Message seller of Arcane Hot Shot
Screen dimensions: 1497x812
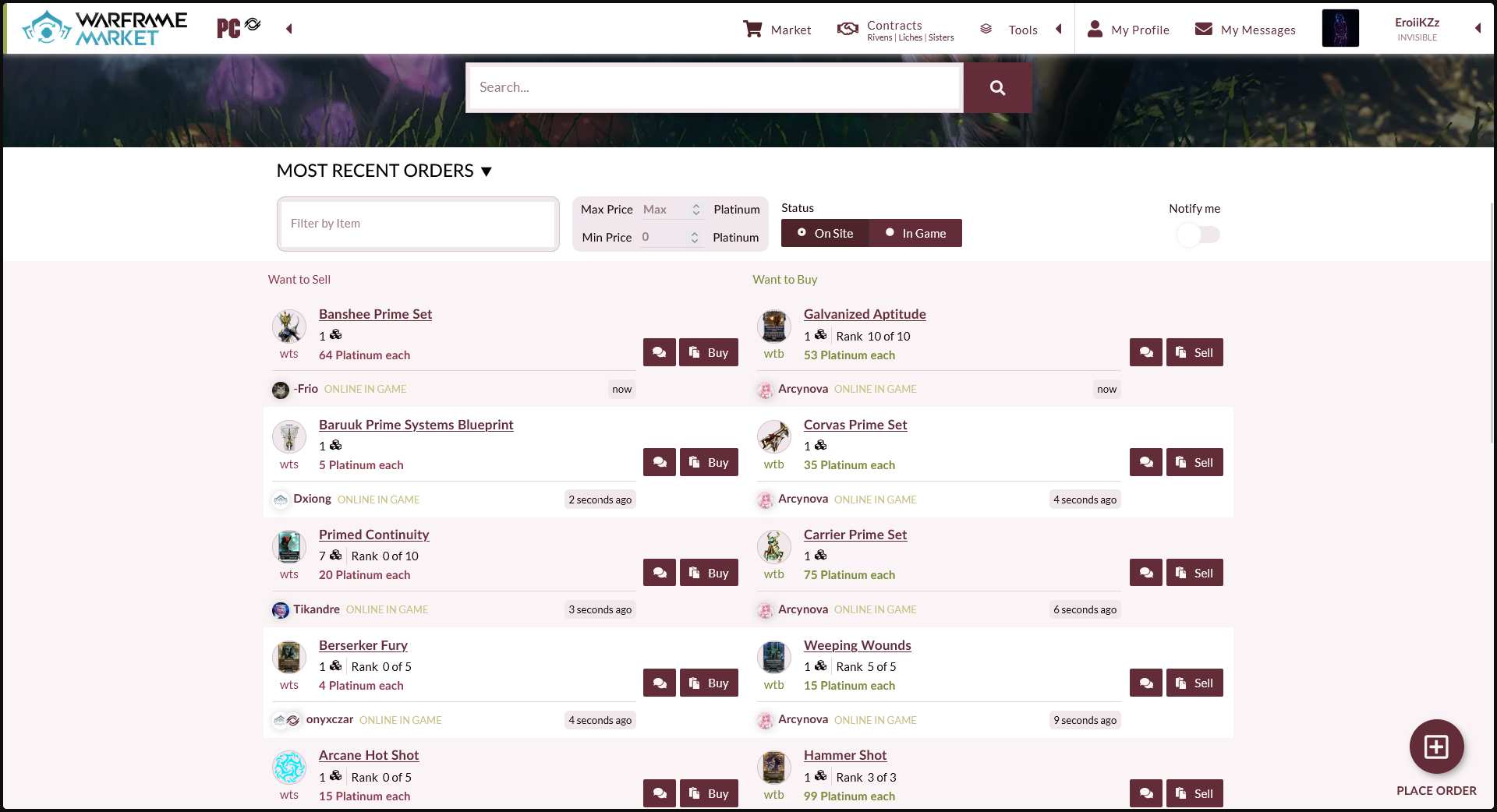tap(660, 793)
